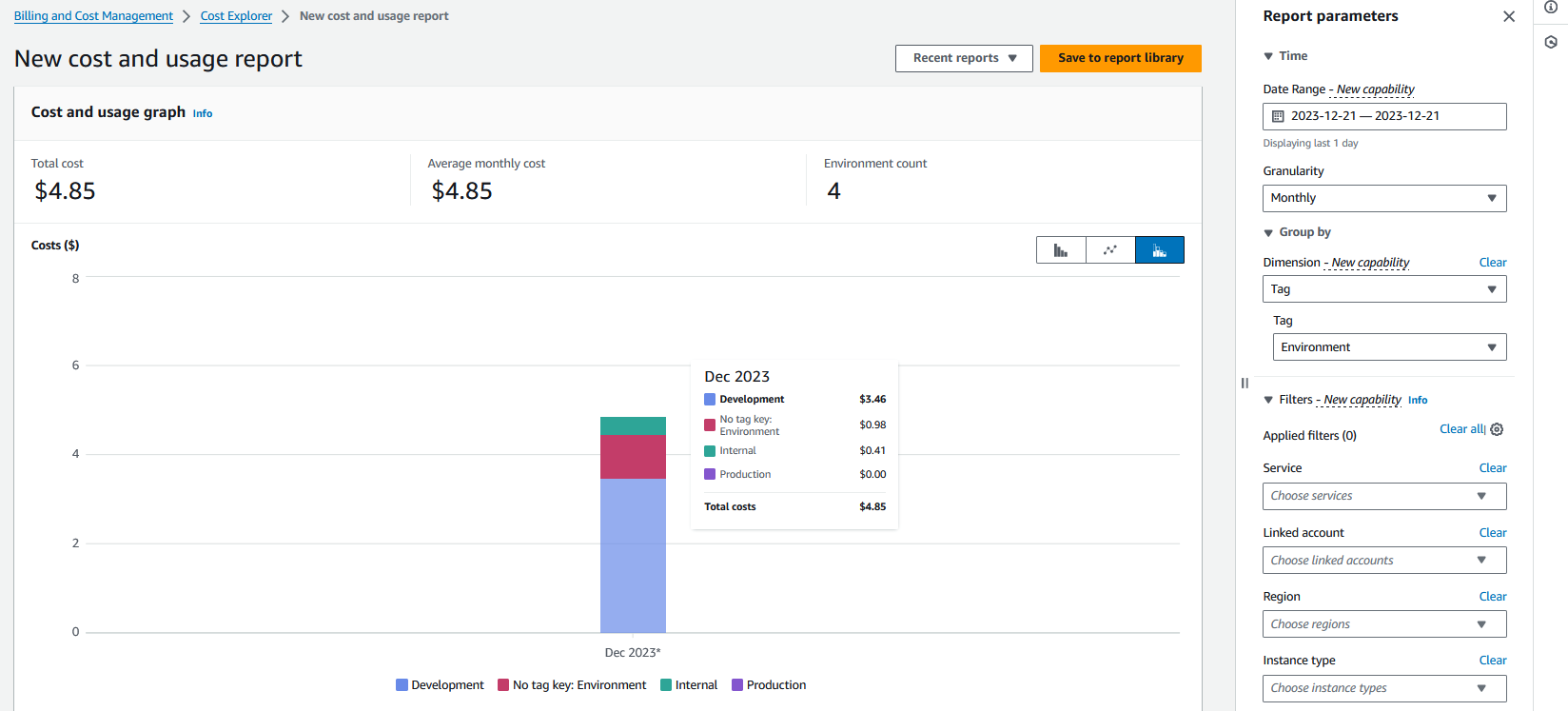Open the Granularity Monthly dropdown
The height and width of the screenshot is (711, 1568).
coord(1384,198)
